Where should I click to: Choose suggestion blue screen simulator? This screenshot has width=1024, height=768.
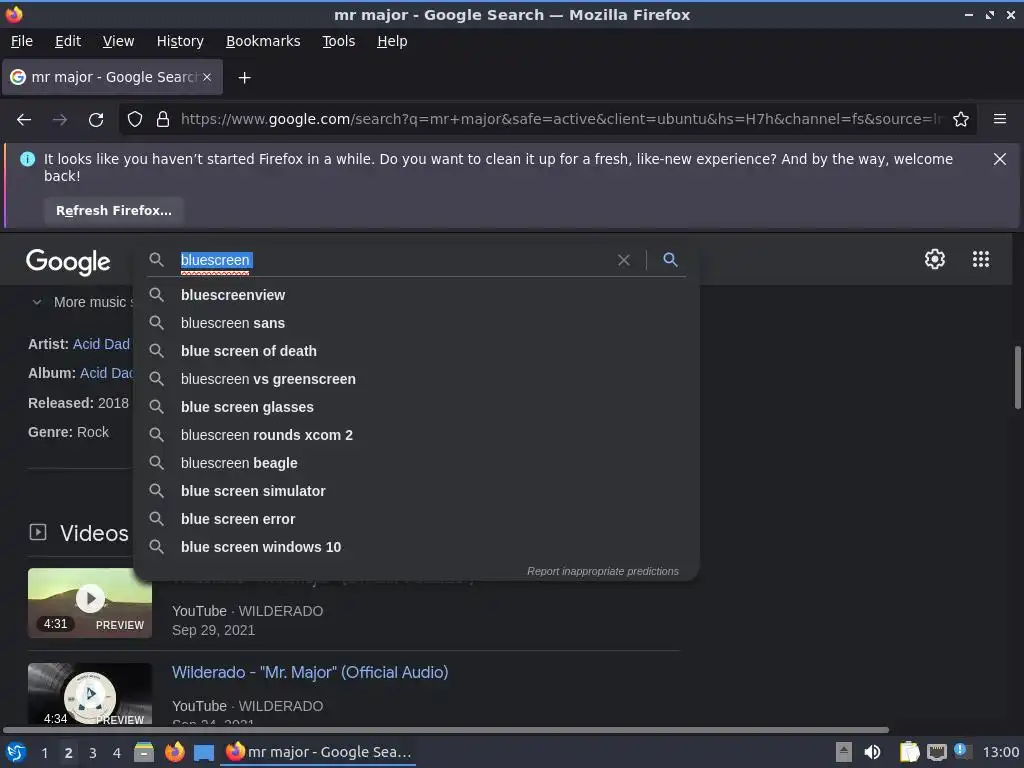pyautogui.click(x=416, y=492)
